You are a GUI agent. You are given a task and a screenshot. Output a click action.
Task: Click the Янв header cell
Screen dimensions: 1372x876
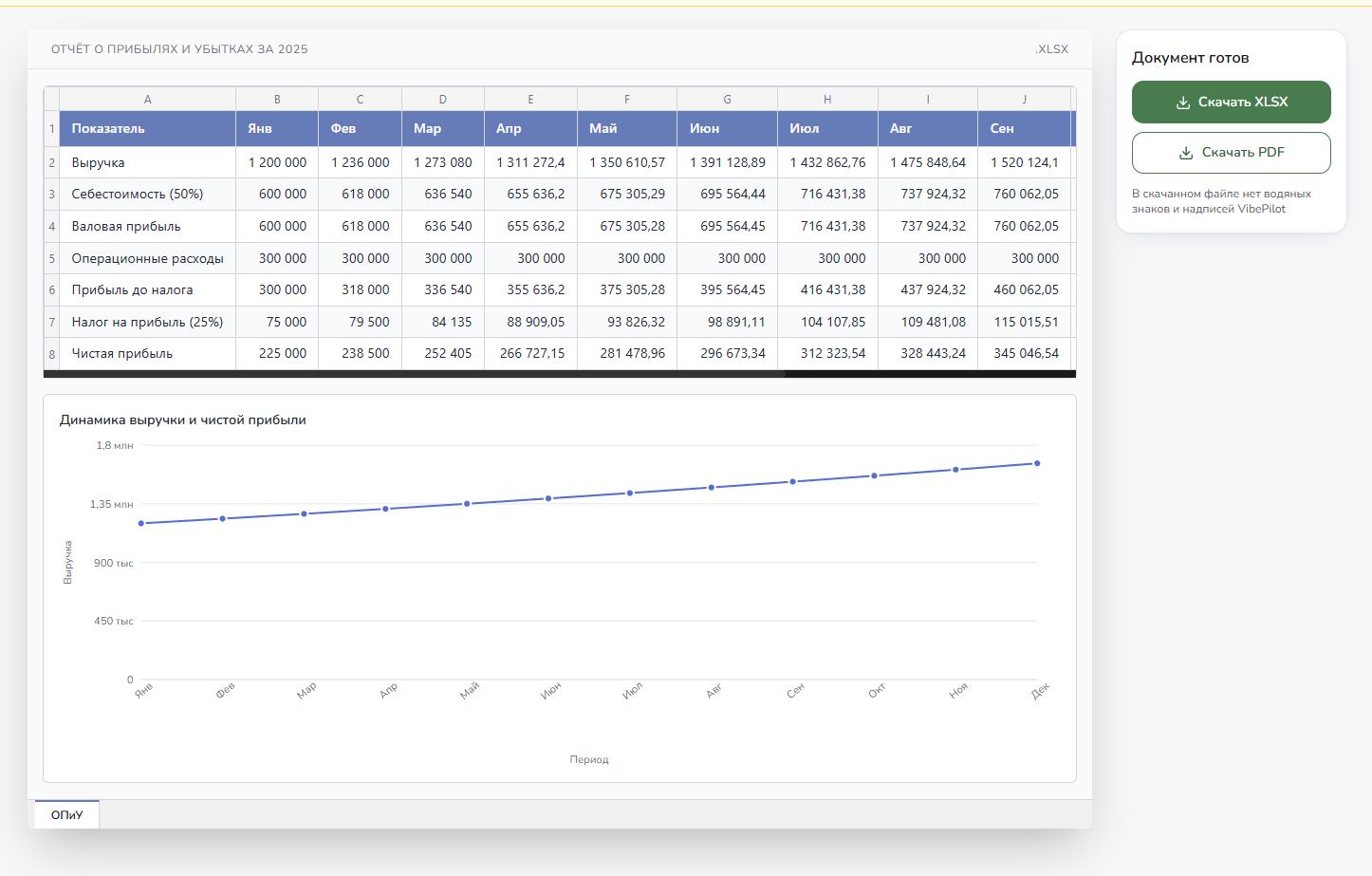[277, 128]
